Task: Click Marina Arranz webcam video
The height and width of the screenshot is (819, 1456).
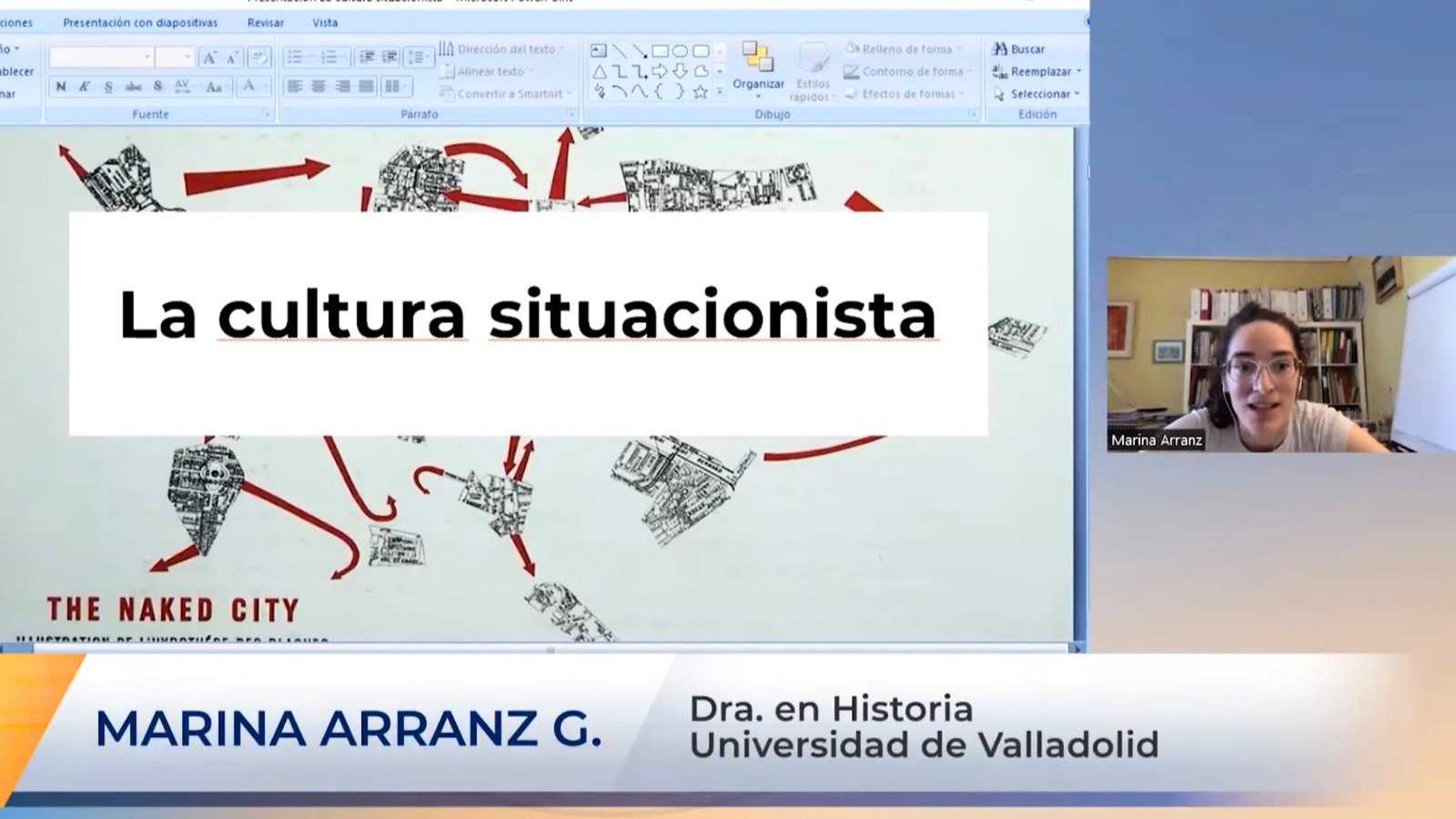Action: 1280,354
